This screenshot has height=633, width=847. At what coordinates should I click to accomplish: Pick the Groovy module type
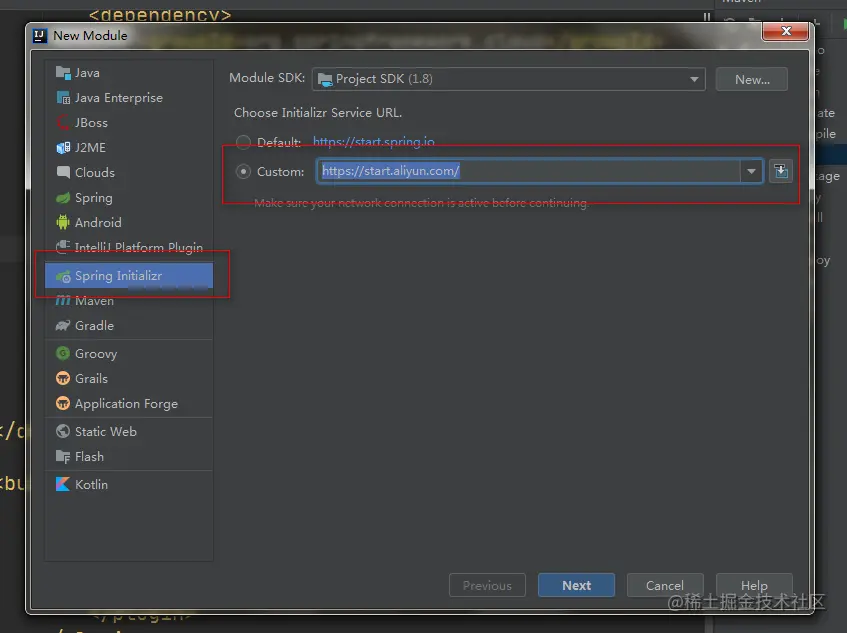[x=129, y=354]
